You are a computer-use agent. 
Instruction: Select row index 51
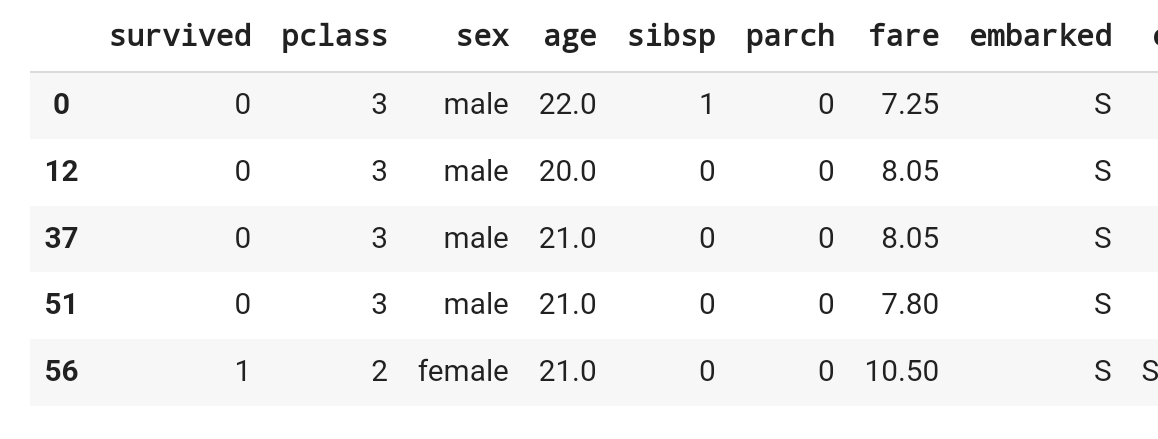pyautogui.click(x=61, y=304)
